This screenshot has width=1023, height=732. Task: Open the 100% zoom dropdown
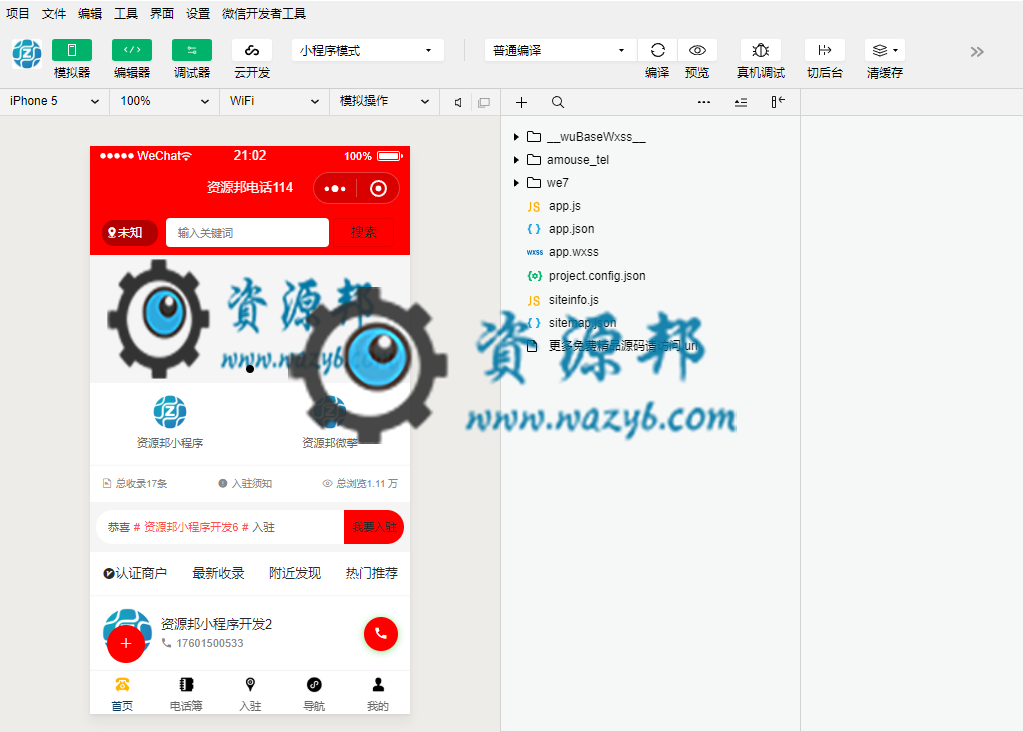coord(164,101)
